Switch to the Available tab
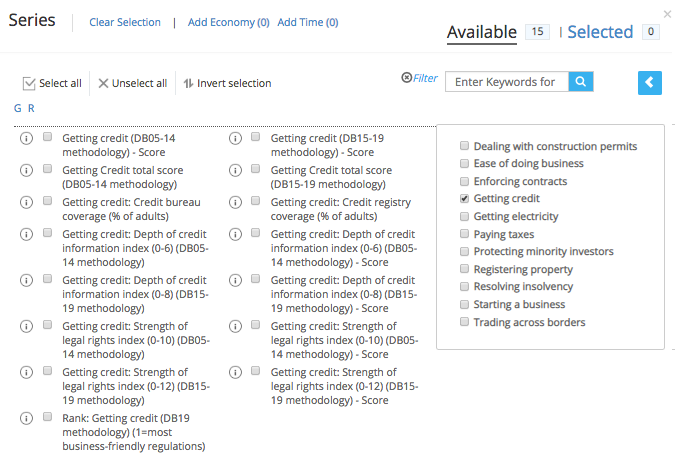680x465 pixels. [482, 32]
